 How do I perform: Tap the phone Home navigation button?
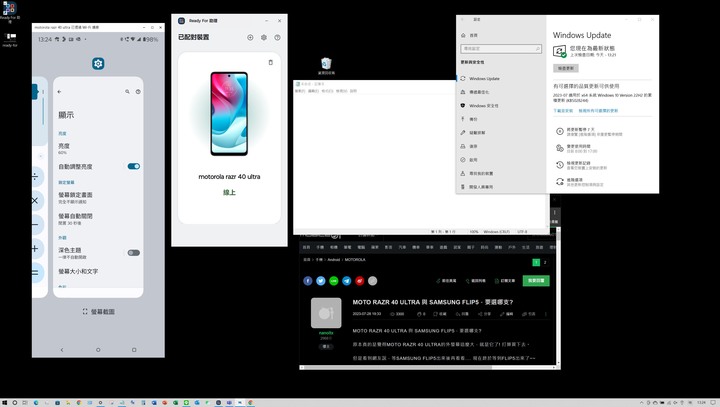(x=98, y=350)
